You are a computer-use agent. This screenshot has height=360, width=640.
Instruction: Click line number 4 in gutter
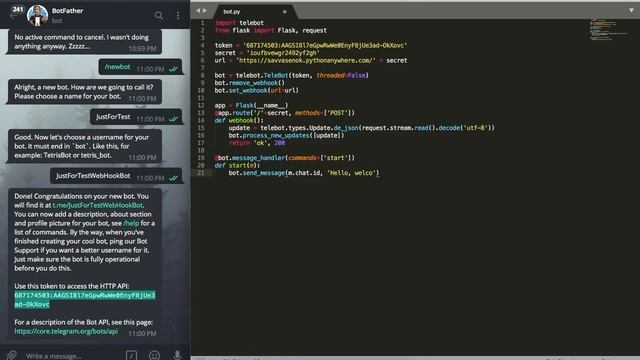tap(202, 45)
